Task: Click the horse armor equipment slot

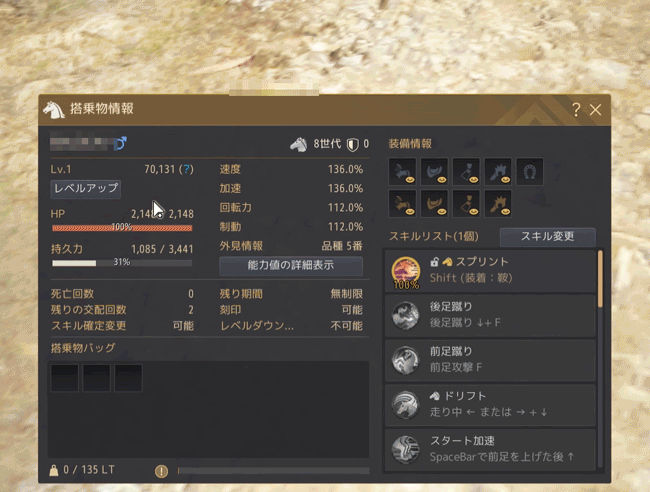Action: 402,171
